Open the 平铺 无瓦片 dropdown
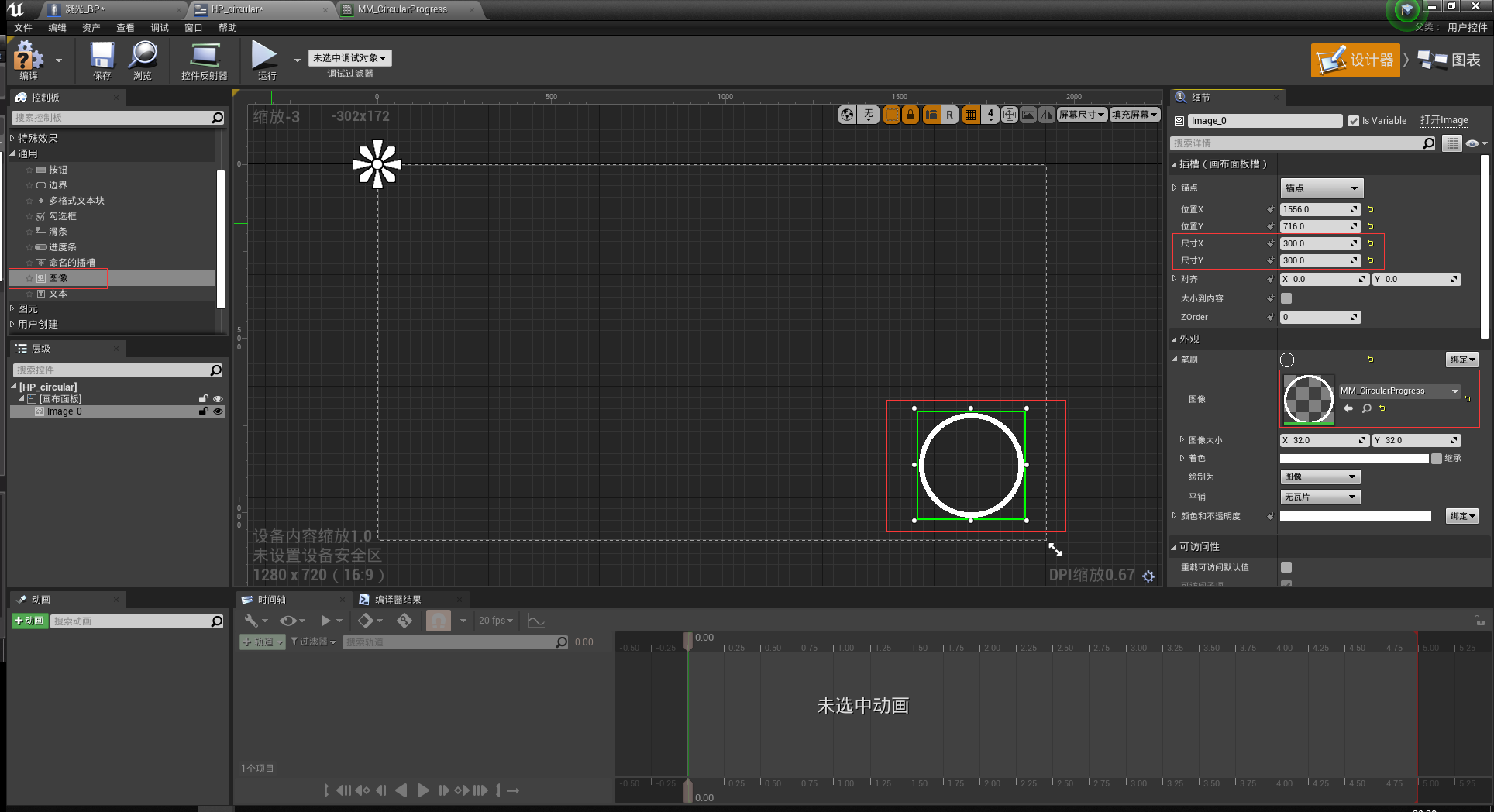Image resolution: width=1494 pixels, height=812 pixels. [x=1320, y=497]
